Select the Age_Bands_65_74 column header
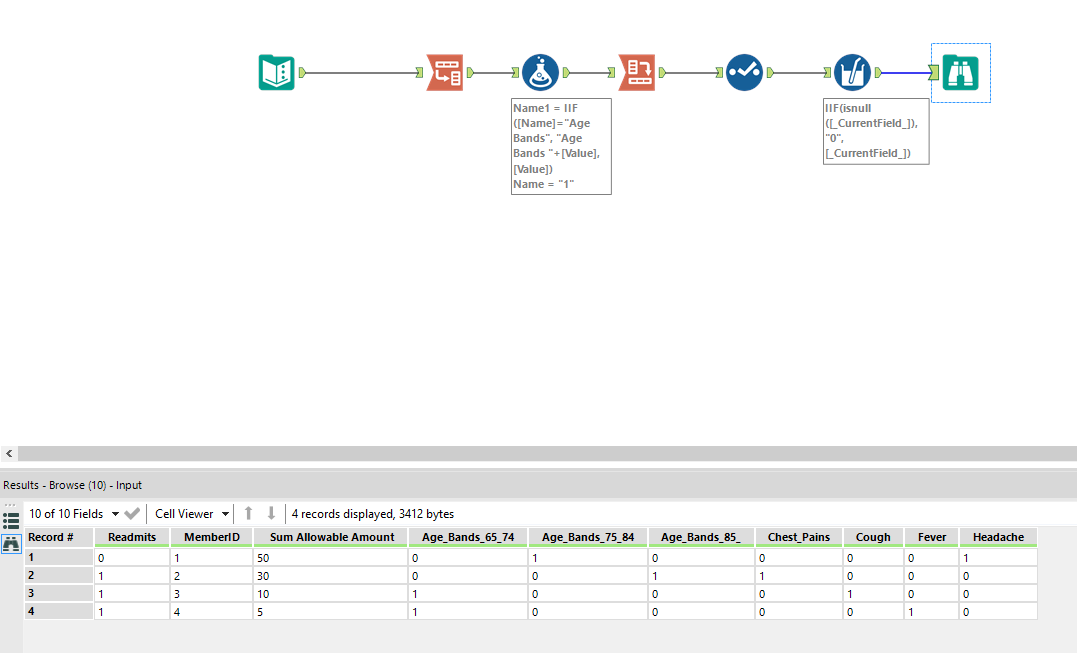The height and width of the screenshot is (653, 1077). (468, 536)
